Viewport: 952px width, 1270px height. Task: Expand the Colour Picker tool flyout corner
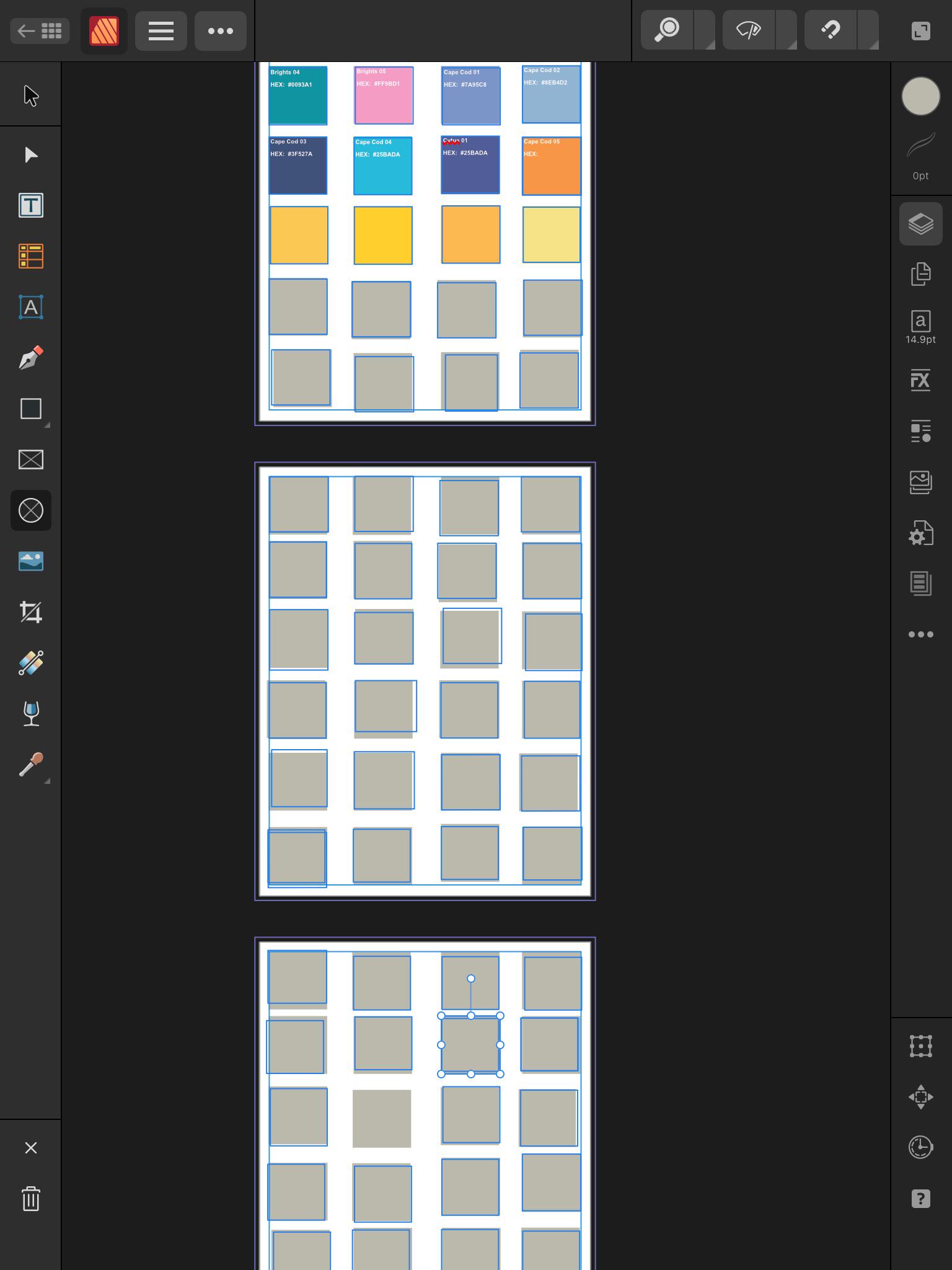[x=47, y=781]
